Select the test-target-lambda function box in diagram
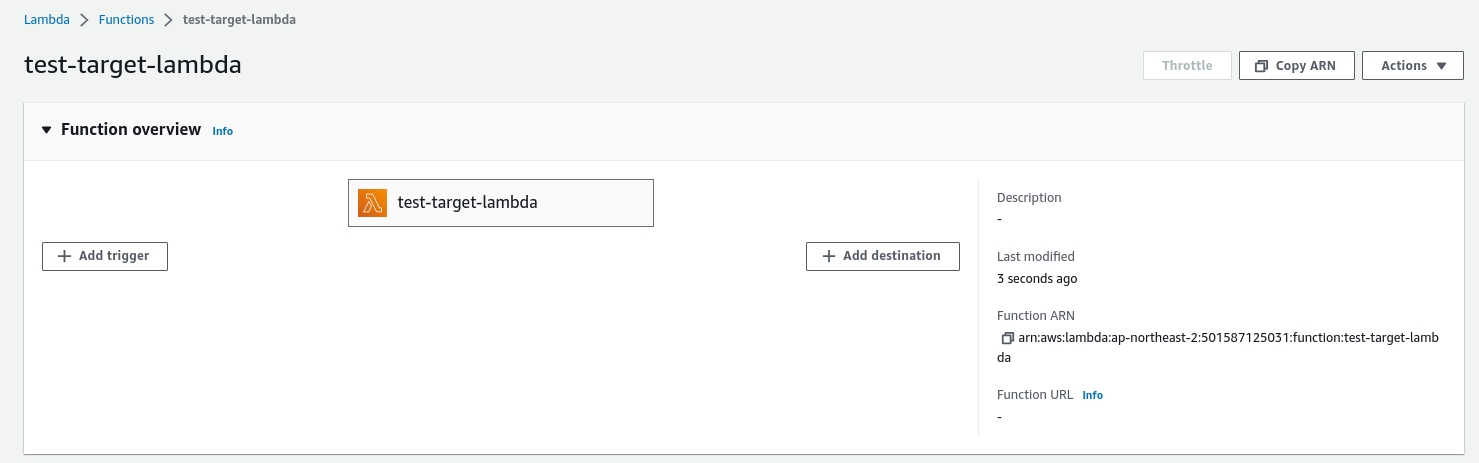 coord(501,203)
